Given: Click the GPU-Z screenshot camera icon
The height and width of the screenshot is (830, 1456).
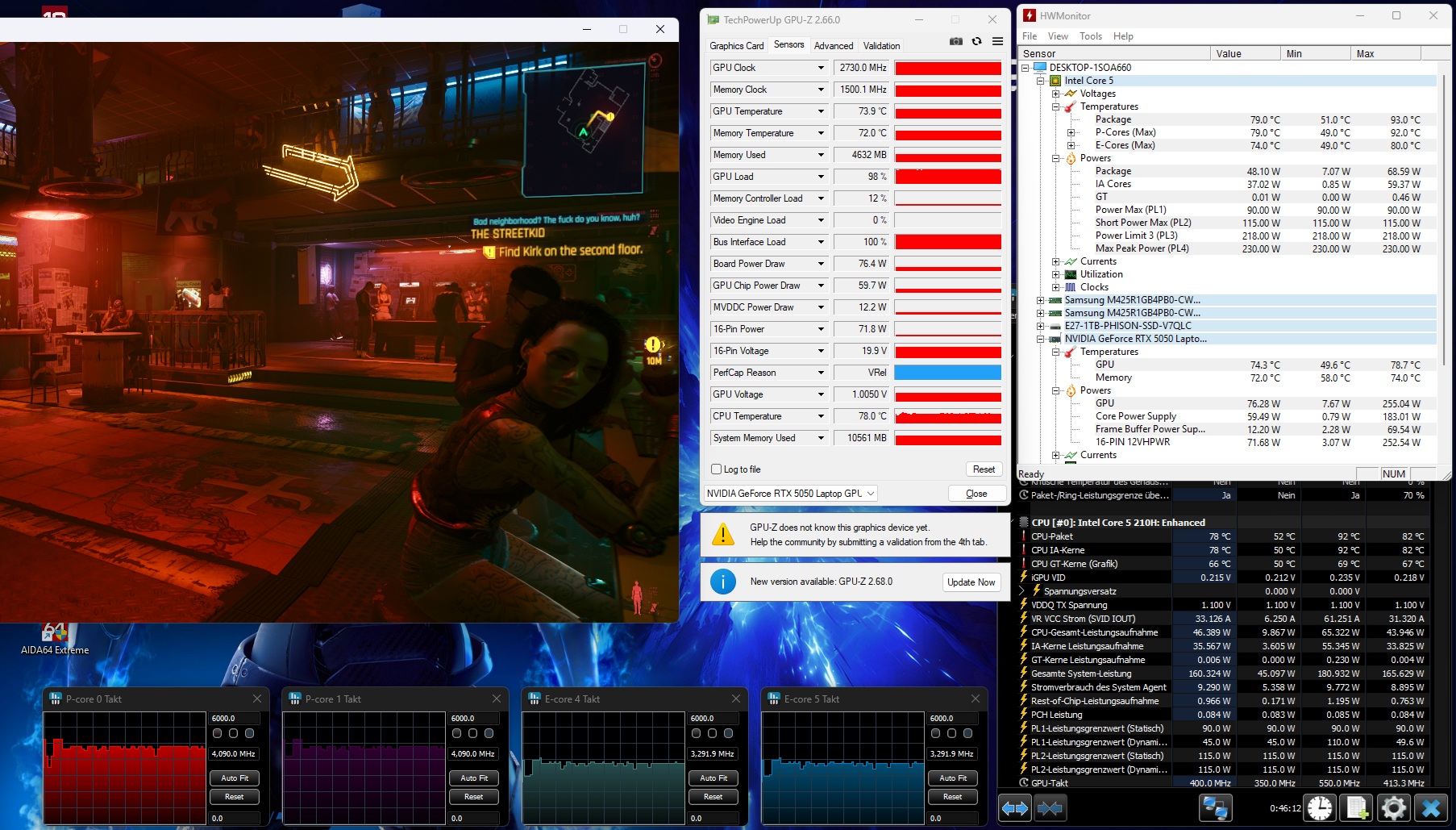Looking at the screenshot, I should pyautogui.click(x=956, y=42).
